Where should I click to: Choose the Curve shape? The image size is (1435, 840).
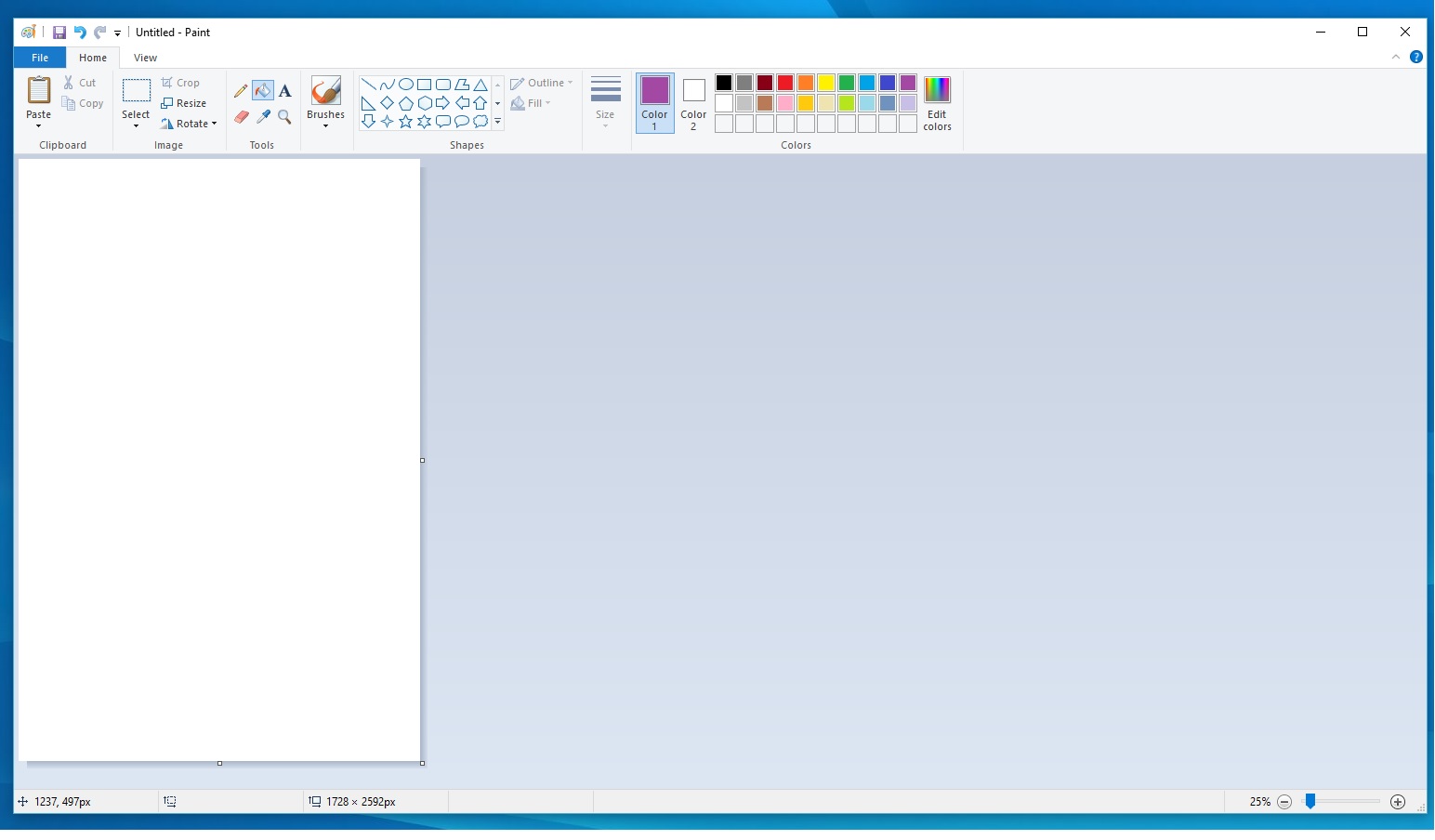(x=388, y=85)
